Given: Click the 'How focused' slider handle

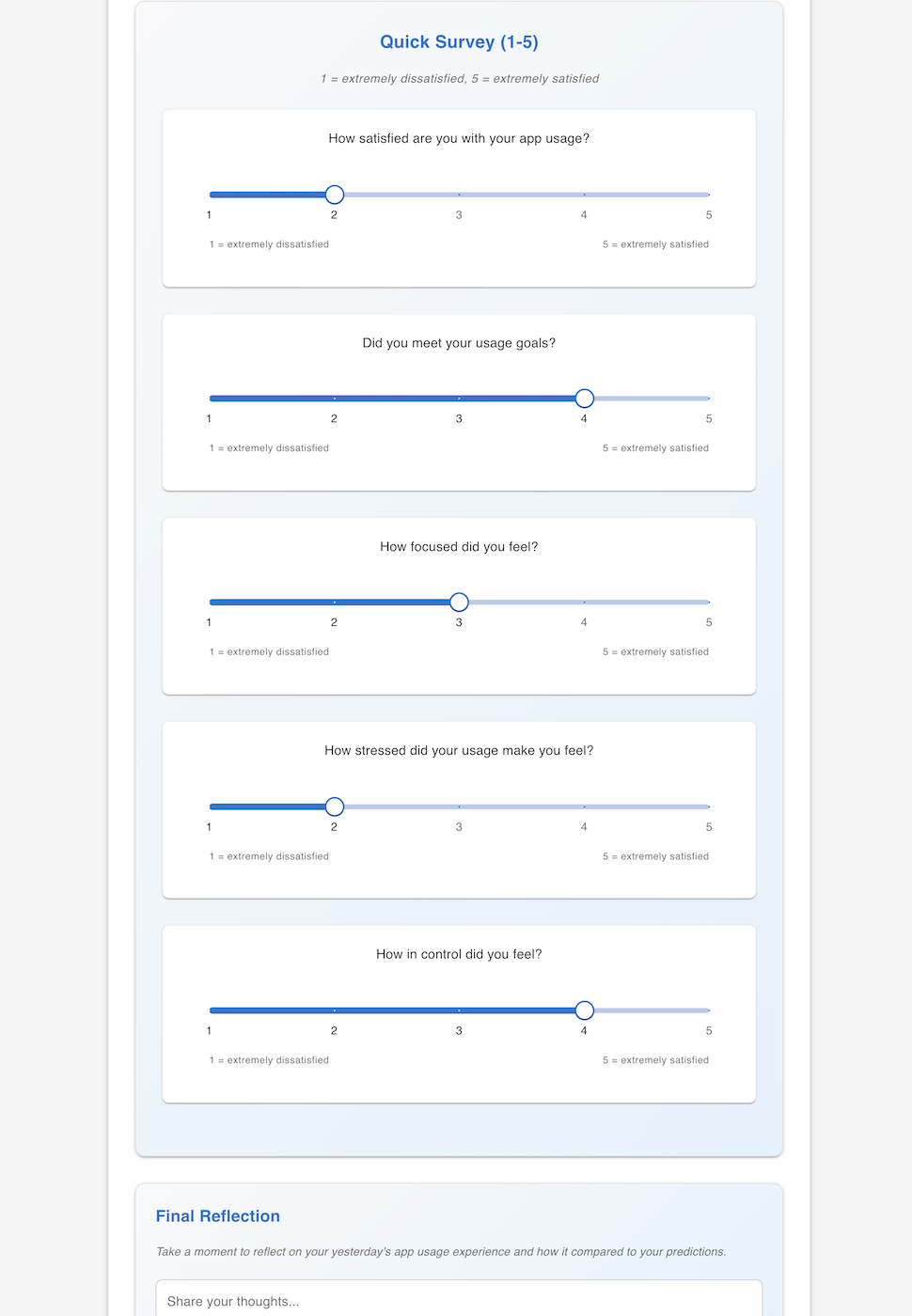Looking at the screenshot, I should point(459,603).
